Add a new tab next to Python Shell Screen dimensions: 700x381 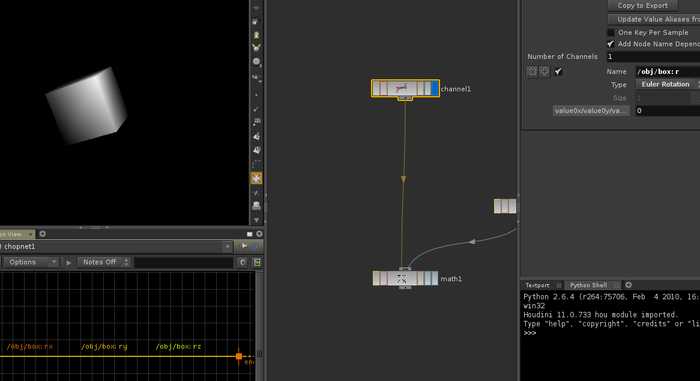coord(629,285)
